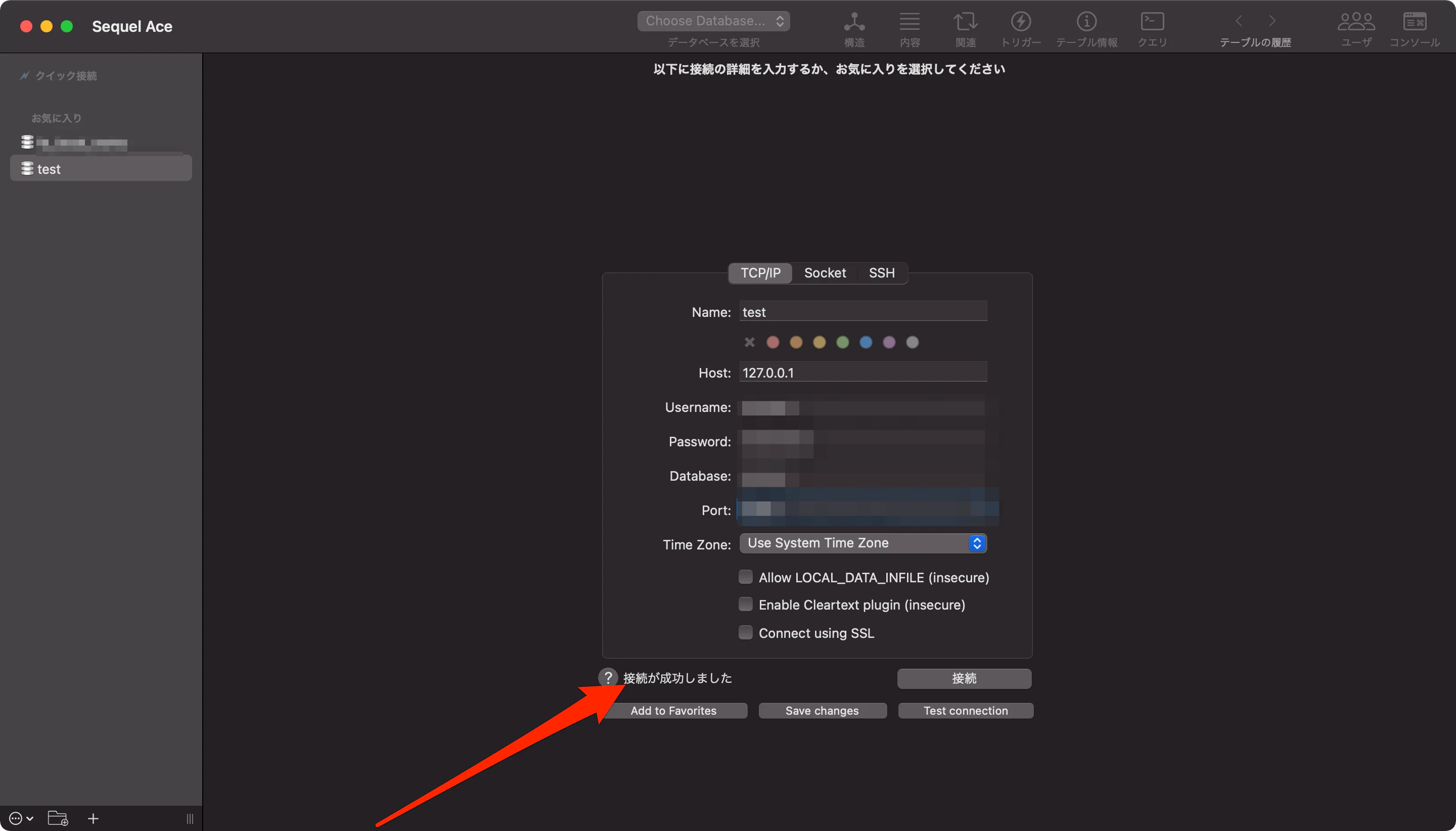Open the Choose Database dropdown
This screenshot has height=831, width=1456.
[x=713, y=21]
